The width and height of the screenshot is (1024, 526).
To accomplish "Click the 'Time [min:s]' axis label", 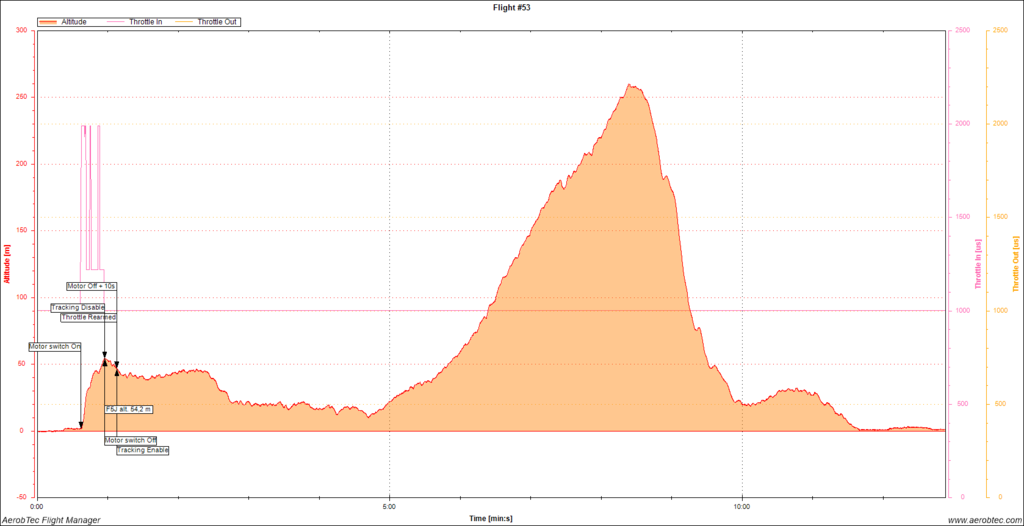I will 491,518.
